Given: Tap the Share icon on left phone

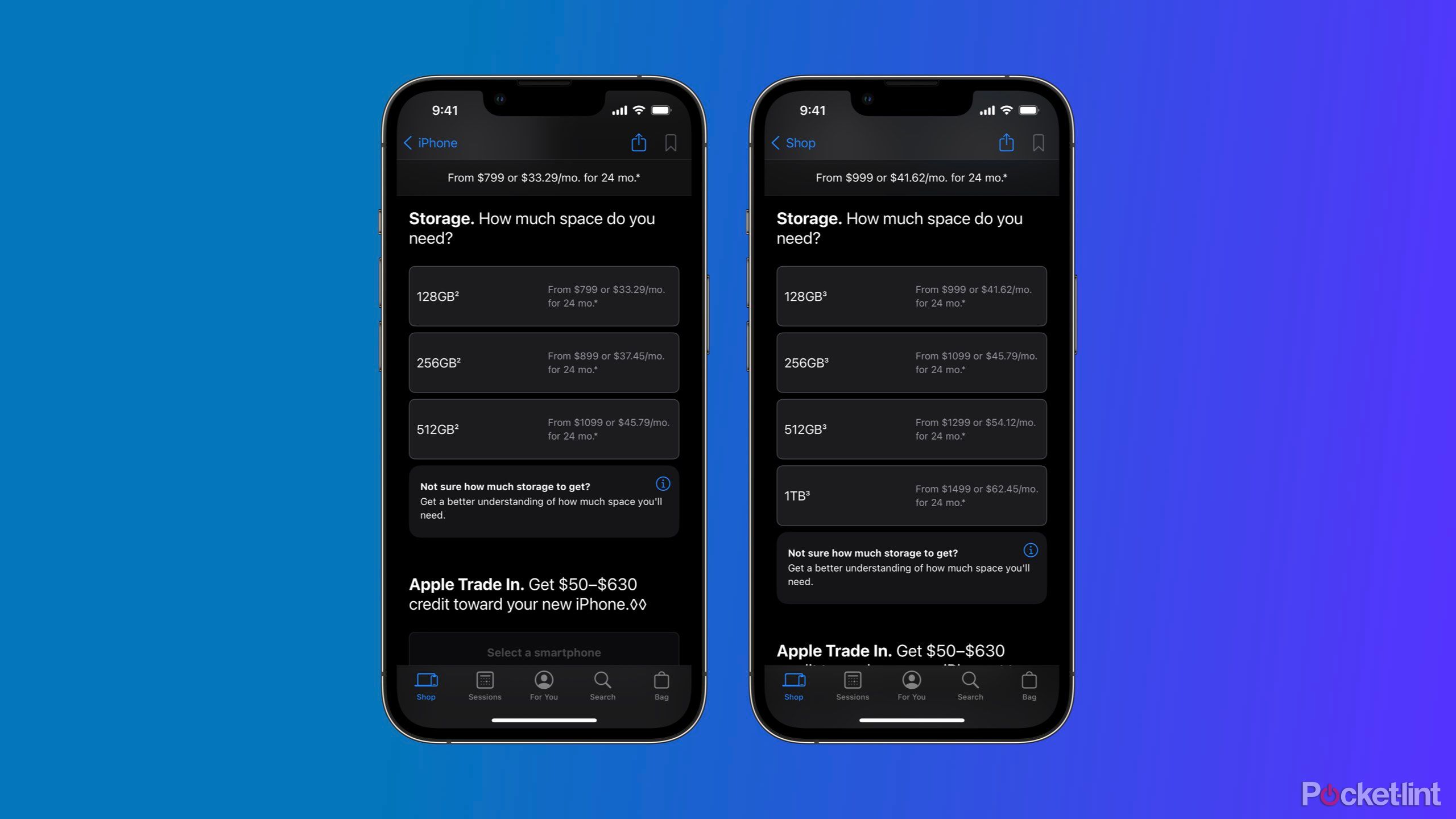Looking at the screenshot, I should coord(640,143).
